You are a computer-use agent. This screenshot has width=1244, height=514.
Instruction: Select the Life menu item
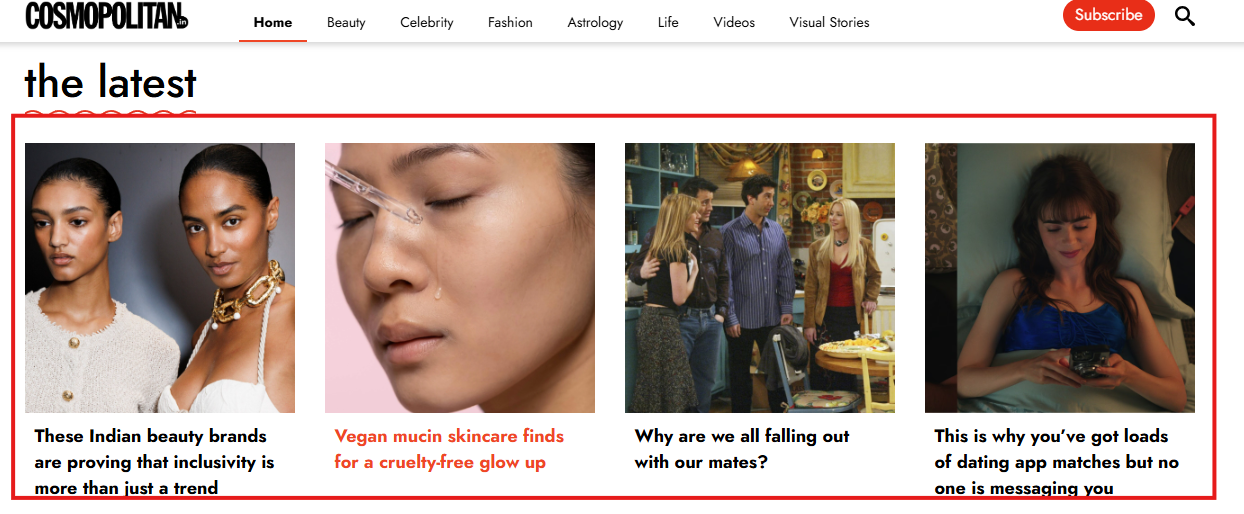coord(668,22)
